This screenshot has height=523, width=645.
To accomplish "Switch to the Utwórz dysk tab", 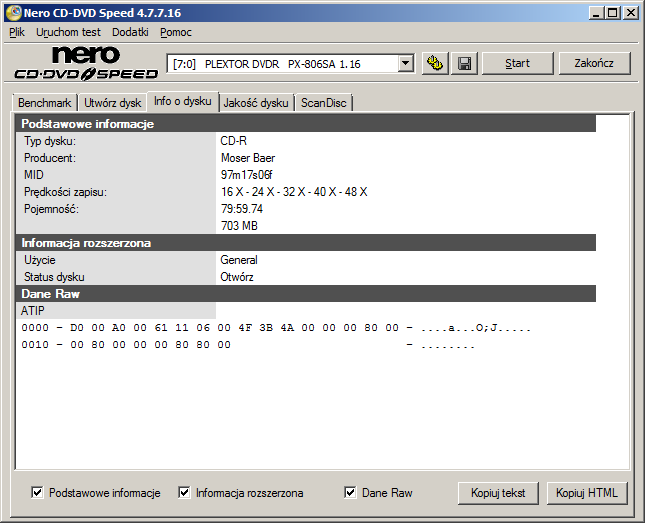I will tap(112, 102).
